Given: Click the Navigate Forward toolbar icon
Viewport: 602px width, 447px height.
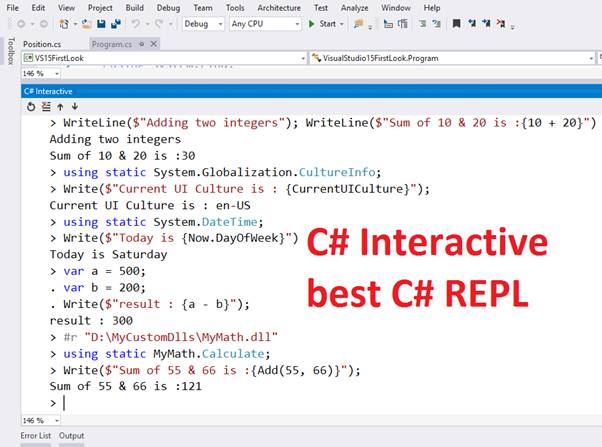Looking at the screenshot, I should 44,24.
